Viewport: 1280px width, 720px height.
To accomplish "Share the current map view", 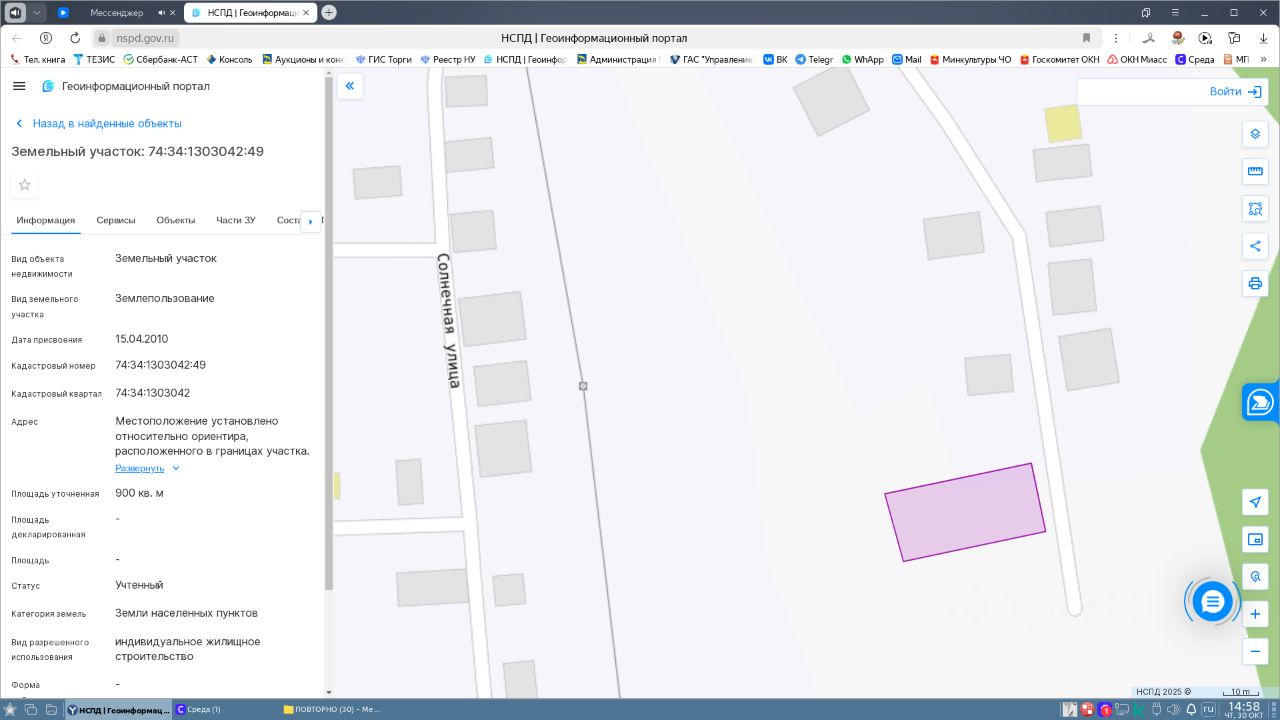I will pos(1255,246).
